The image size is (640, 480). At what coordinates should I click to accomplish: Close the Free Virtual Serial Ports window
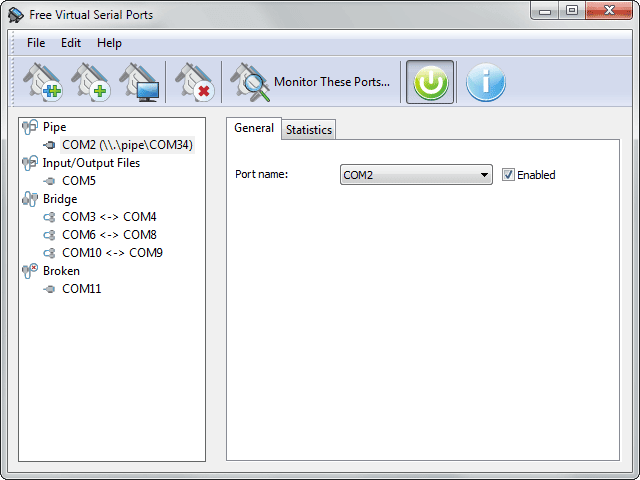(x=609, y=11)
